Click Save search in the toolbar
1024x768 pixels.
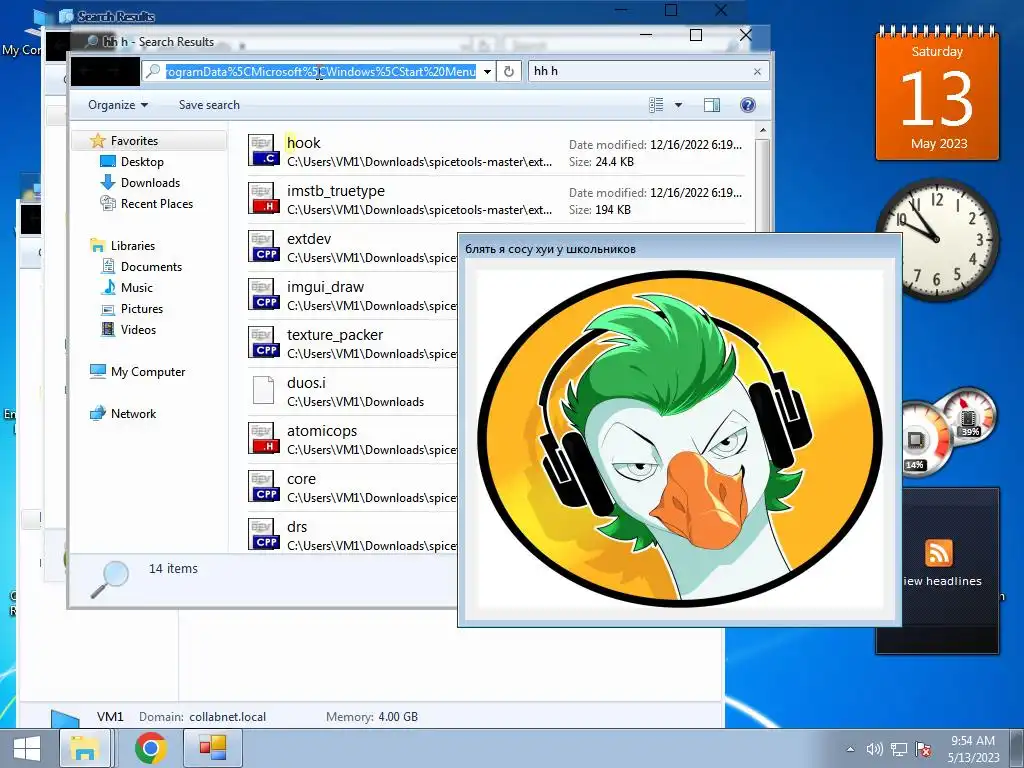pos(209,105)
